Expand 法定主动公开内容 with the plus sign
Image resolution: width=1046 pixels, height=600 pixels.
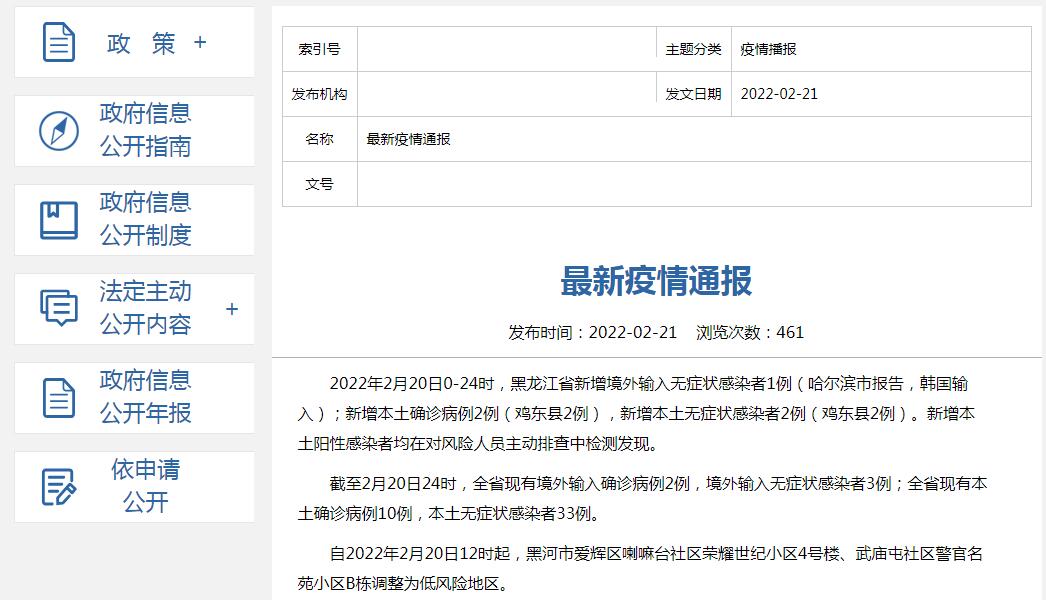click(232, 309)
